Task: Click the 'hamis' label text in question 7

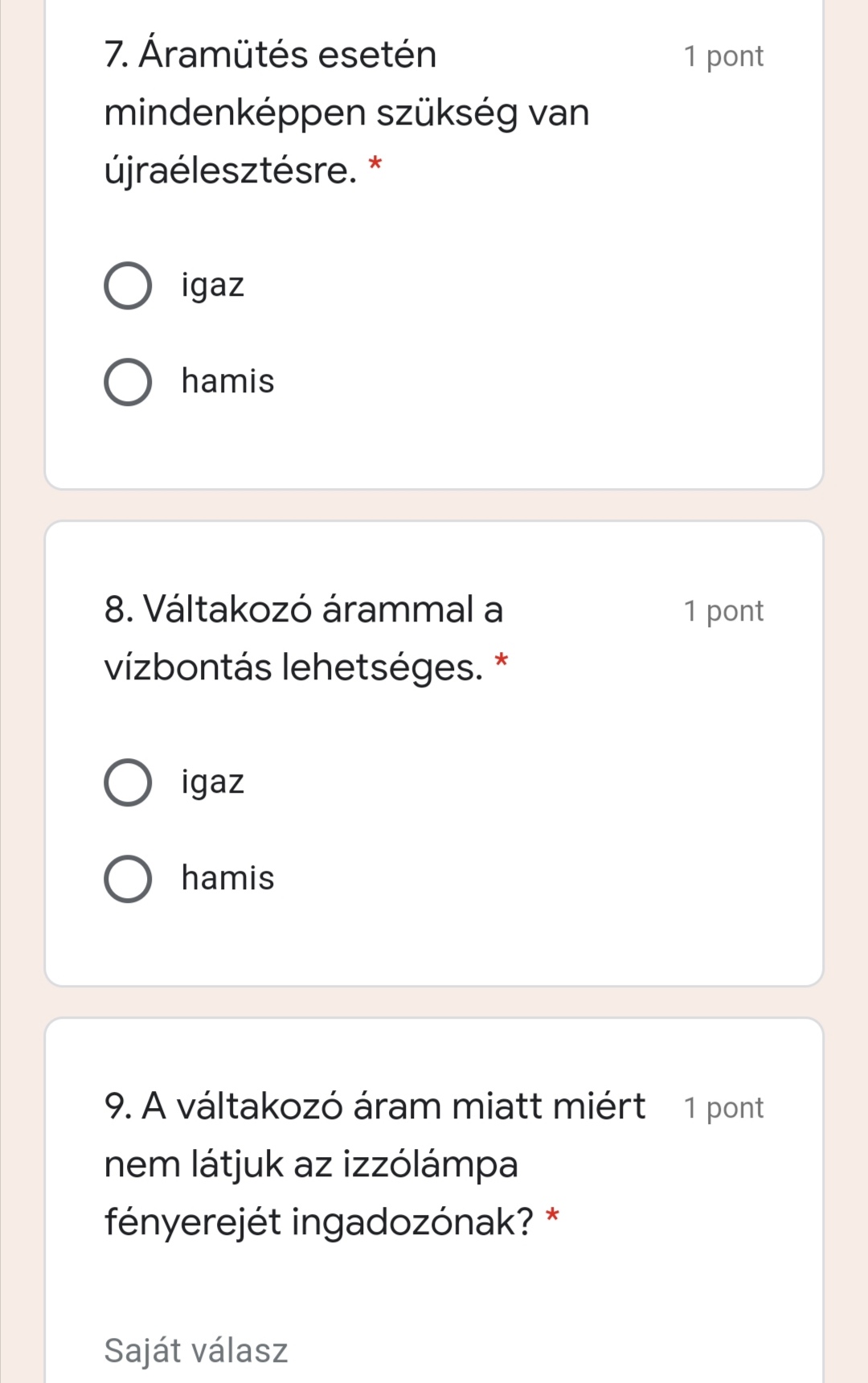Action: pyautogui.click(x=227, y=381)
